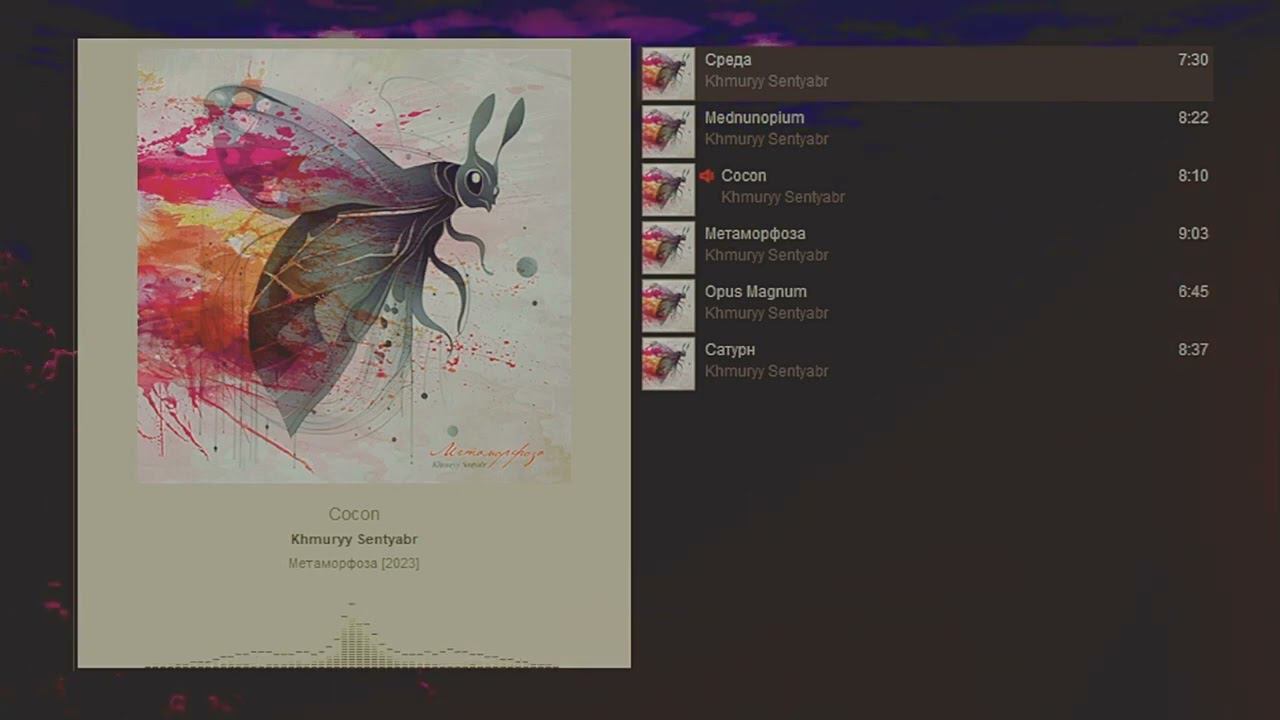Screen dimensions: 1280x720
Task: Click bold Khmuryy Sentyabr artist name below cover
Action: click(x=354, y=539)
